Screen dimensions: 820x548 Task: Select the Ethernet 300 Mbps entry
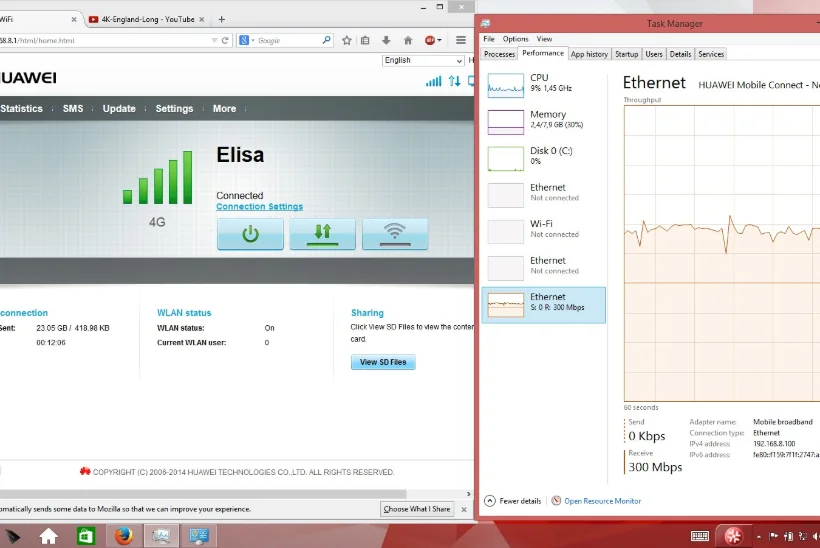pyautogui.click(x=544, y=305)
